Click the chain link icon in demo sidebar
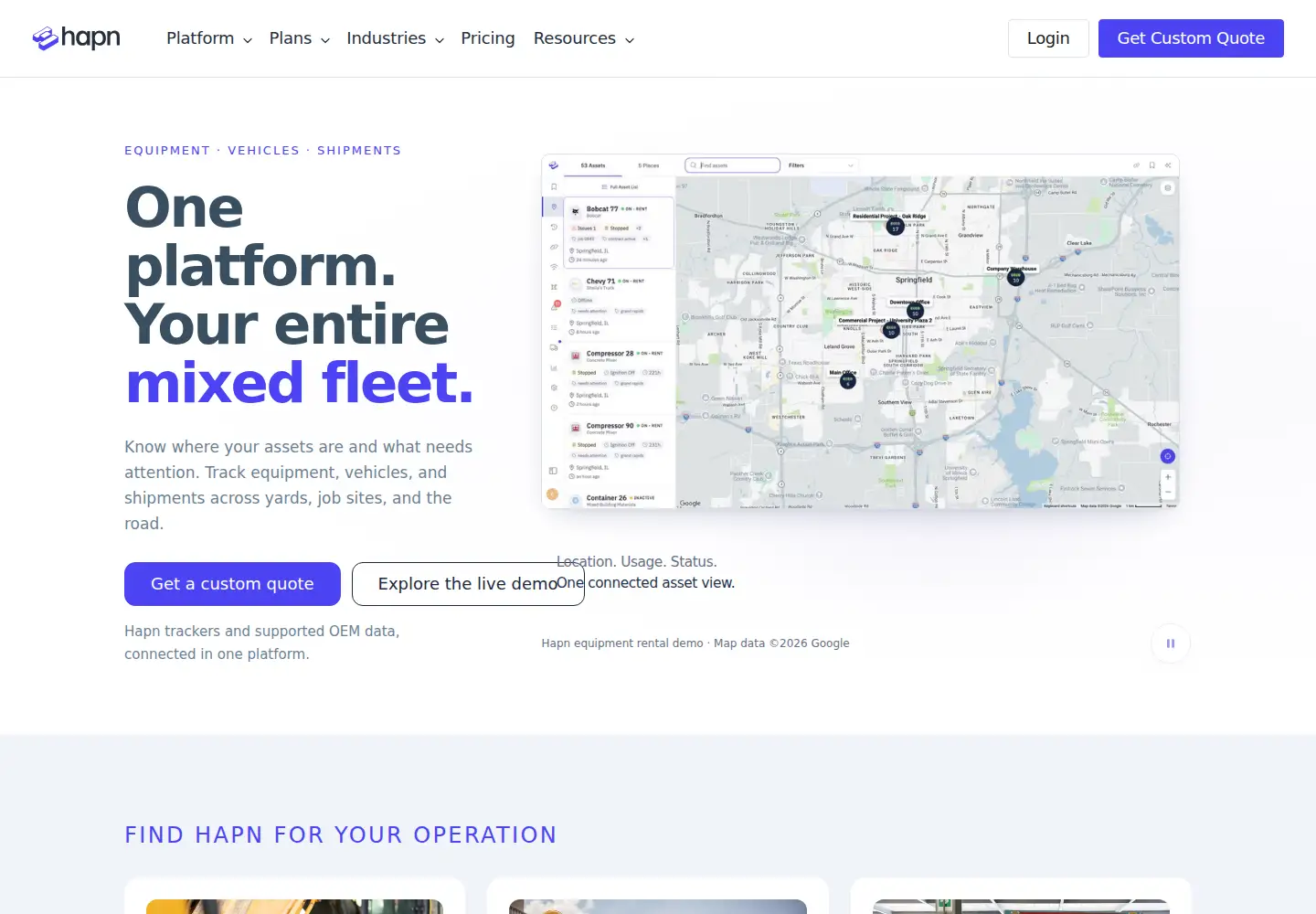Image resolution: width=1316 pixels, height=914 pixels. point(554,247)
